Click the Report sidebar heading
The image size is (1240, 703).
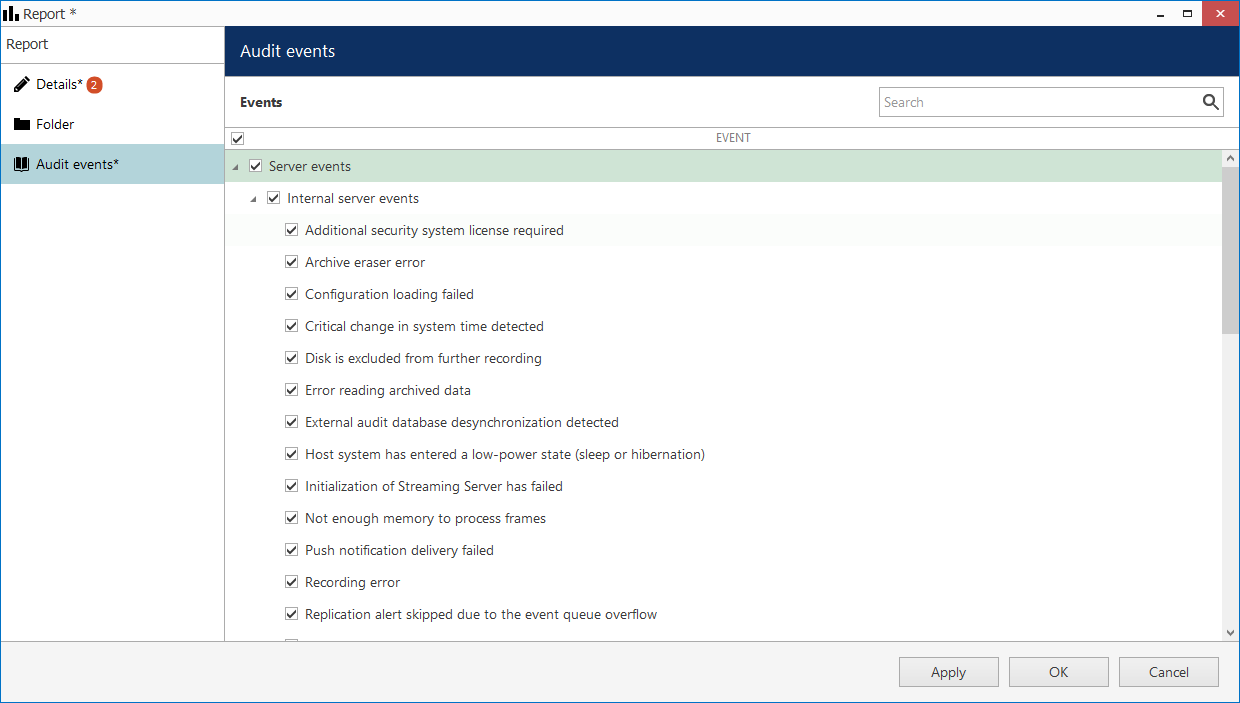[27, 44]
